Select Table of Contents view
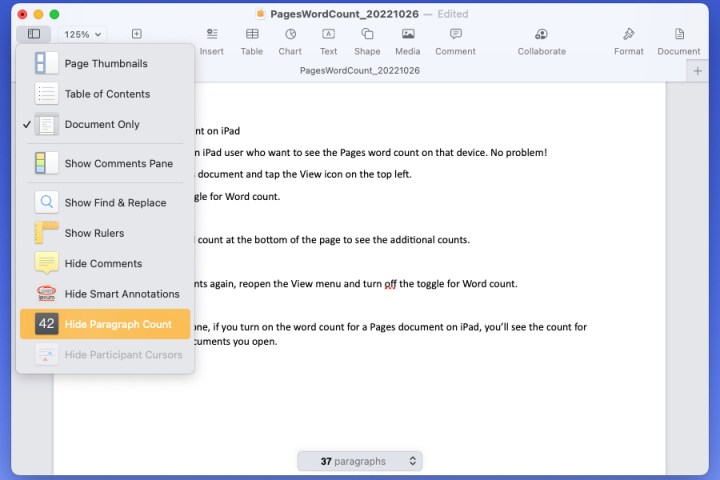Image resolution: width=720 pixels, height=480 pixels. tap(107, 94)
